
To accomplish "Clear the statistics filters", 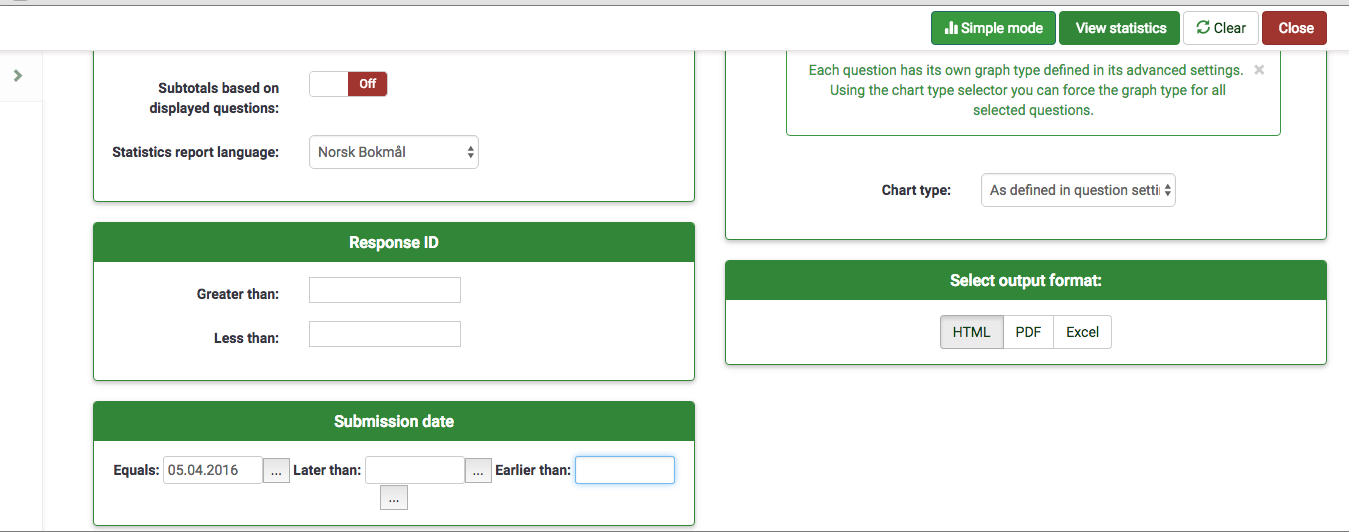I will click(1220, 28).
